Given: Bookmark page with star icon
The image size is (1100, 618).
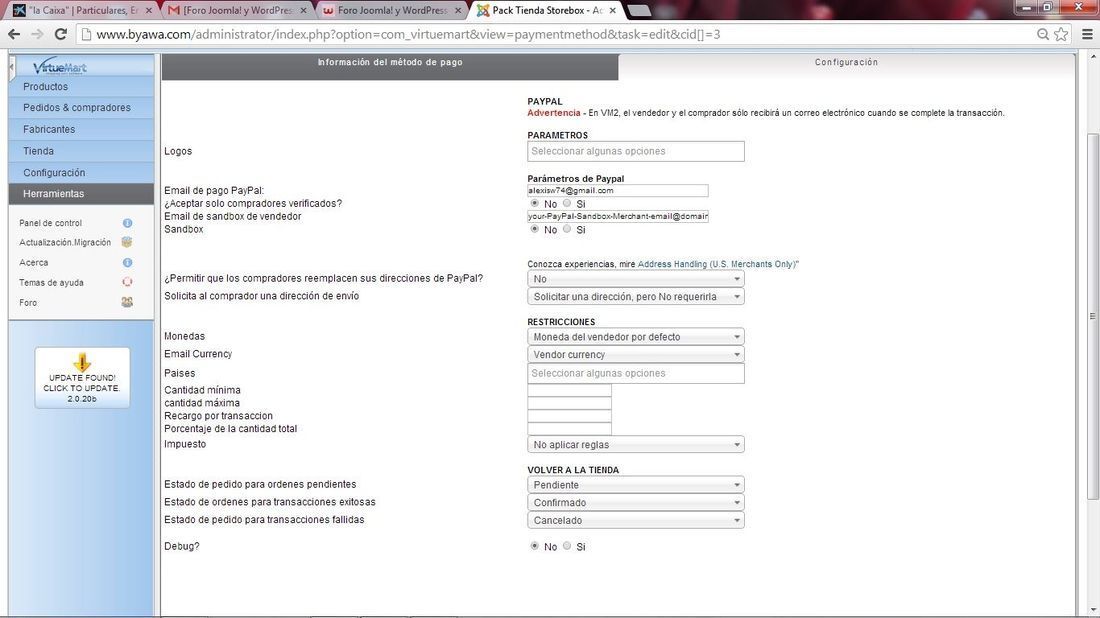Looking at the screenshot, I should 1061,34.
